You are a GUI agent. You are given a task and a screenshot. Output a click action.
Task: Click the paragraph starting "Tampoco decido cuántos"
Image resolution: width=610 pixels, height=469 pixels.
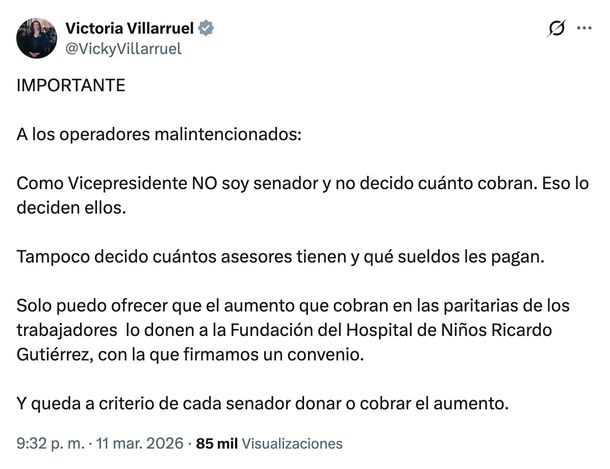(282, 257)
